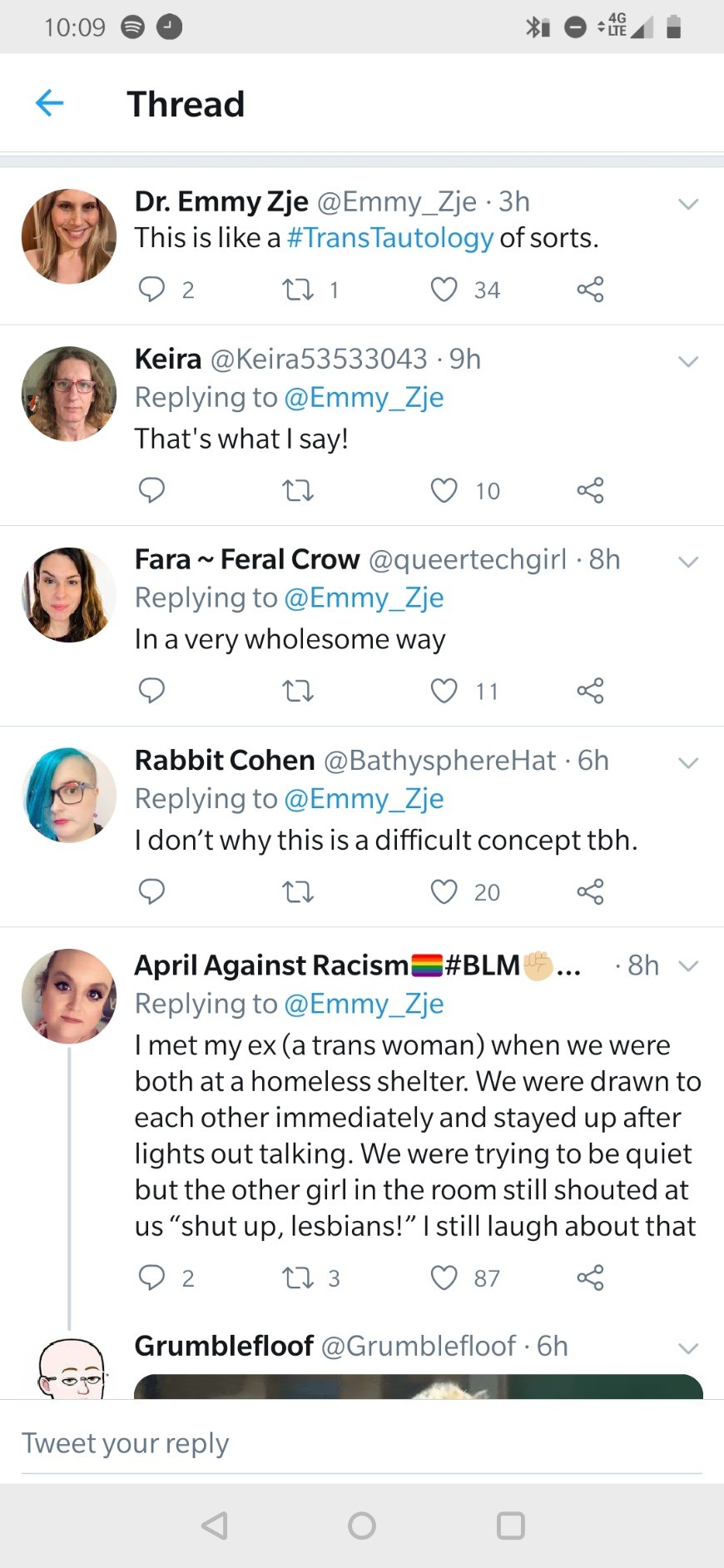Like Keira's "That's what I say!" reply
Viewport: 724px width, 1568px height.
click(x=444, y=490)
